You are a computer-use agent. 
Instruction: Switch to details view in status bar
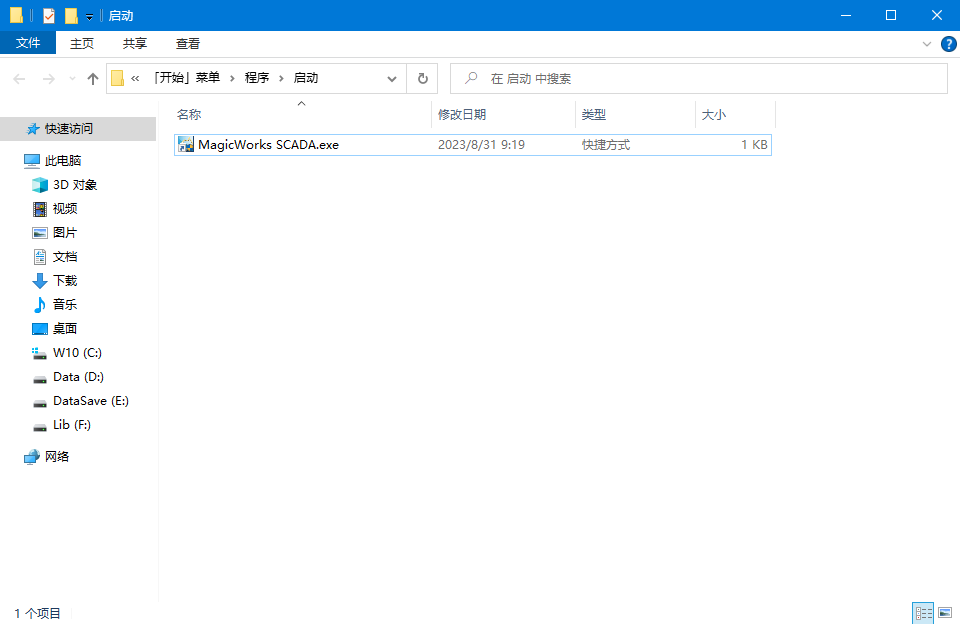[x=923, y=613]
